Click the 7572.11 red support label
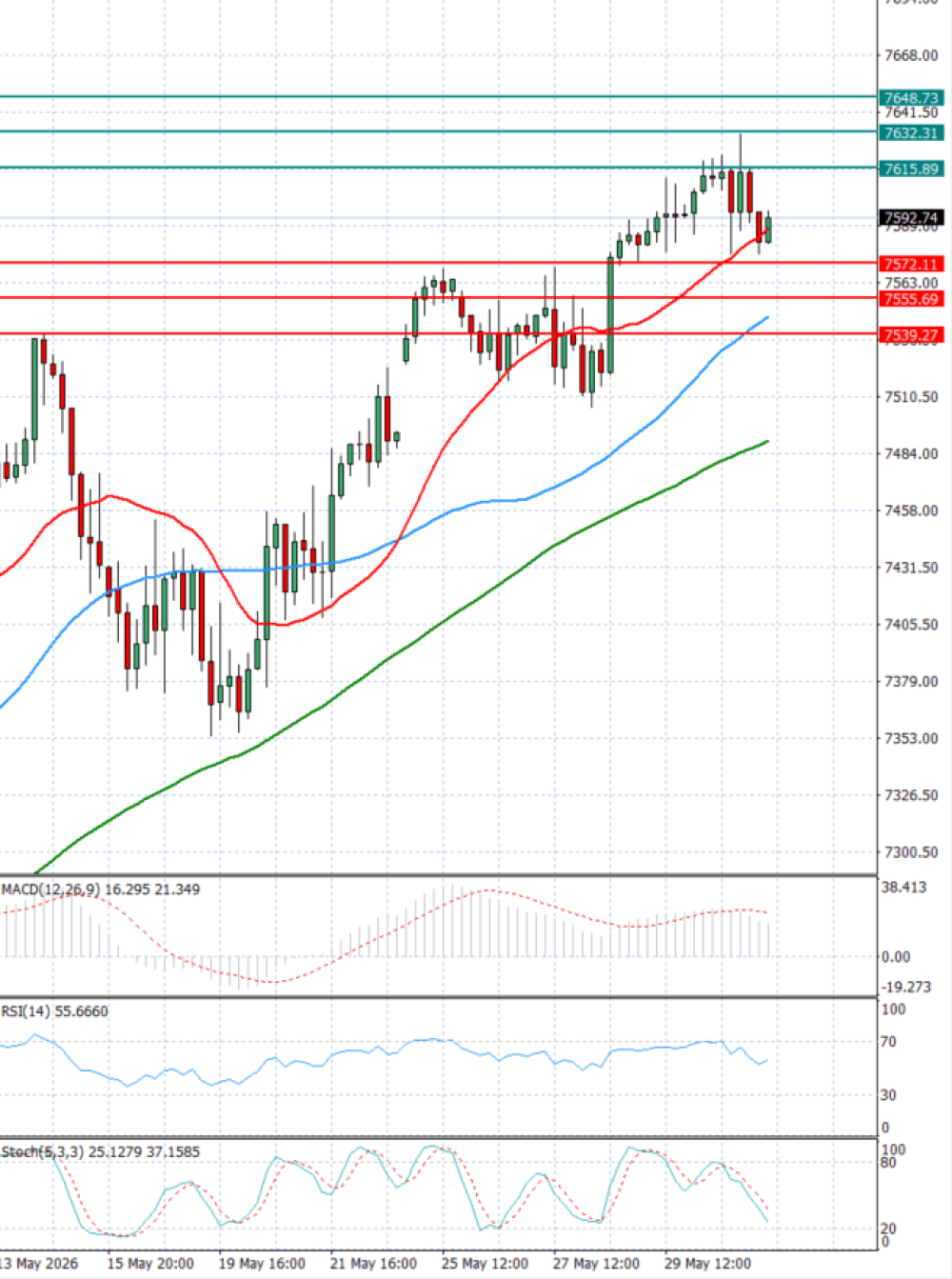This screenshot has height=1279, width=952. [x=911, y=264]
